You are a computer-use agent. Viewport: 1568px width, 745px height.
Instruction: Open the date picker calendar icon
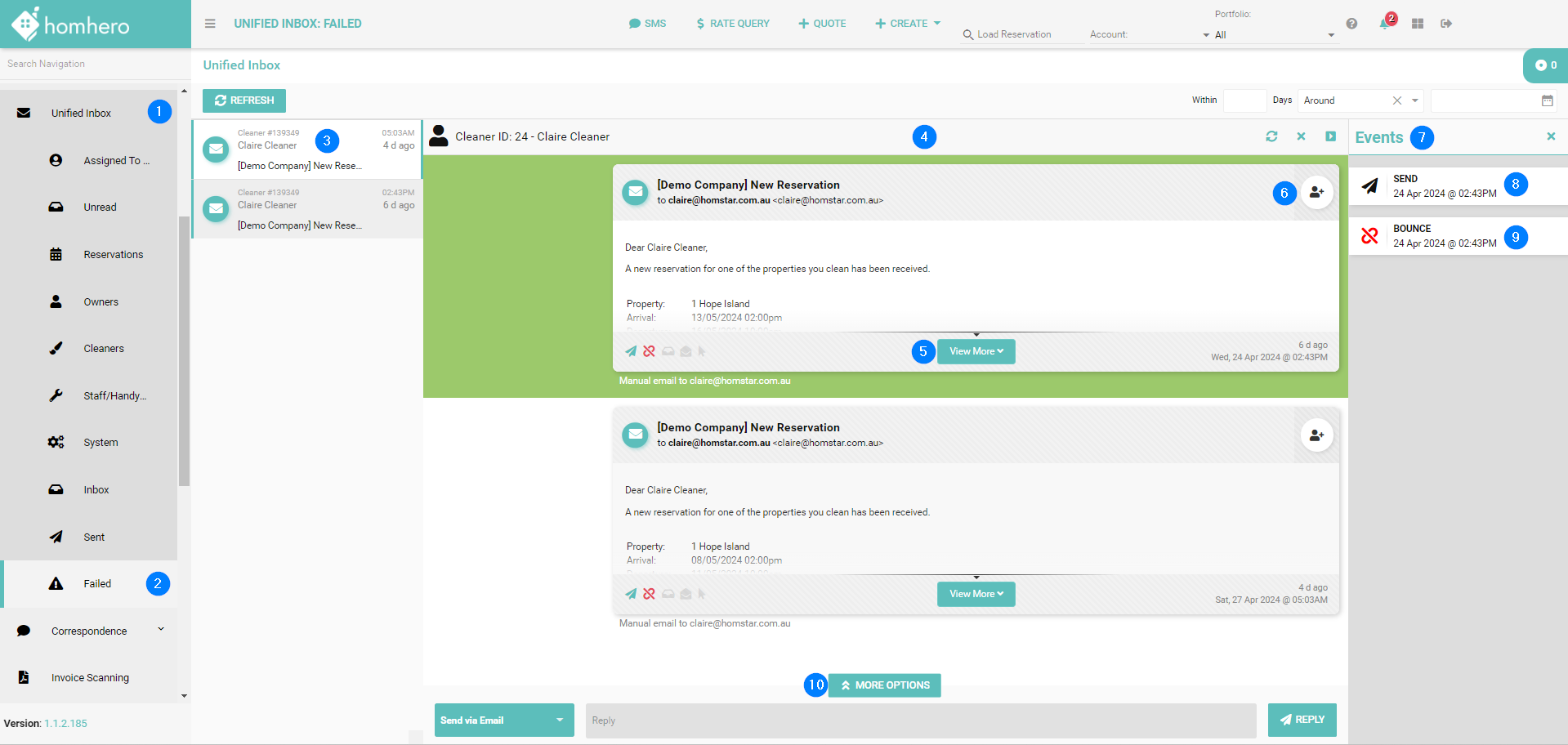click(1547, 100)
